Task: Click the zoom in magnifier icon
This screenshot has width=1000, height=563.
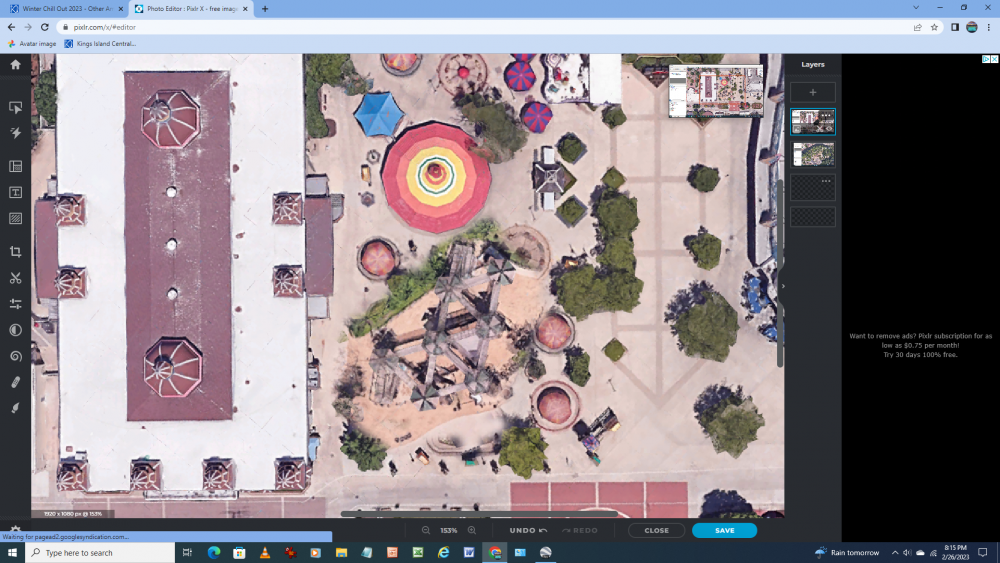Action: (472, 530)
